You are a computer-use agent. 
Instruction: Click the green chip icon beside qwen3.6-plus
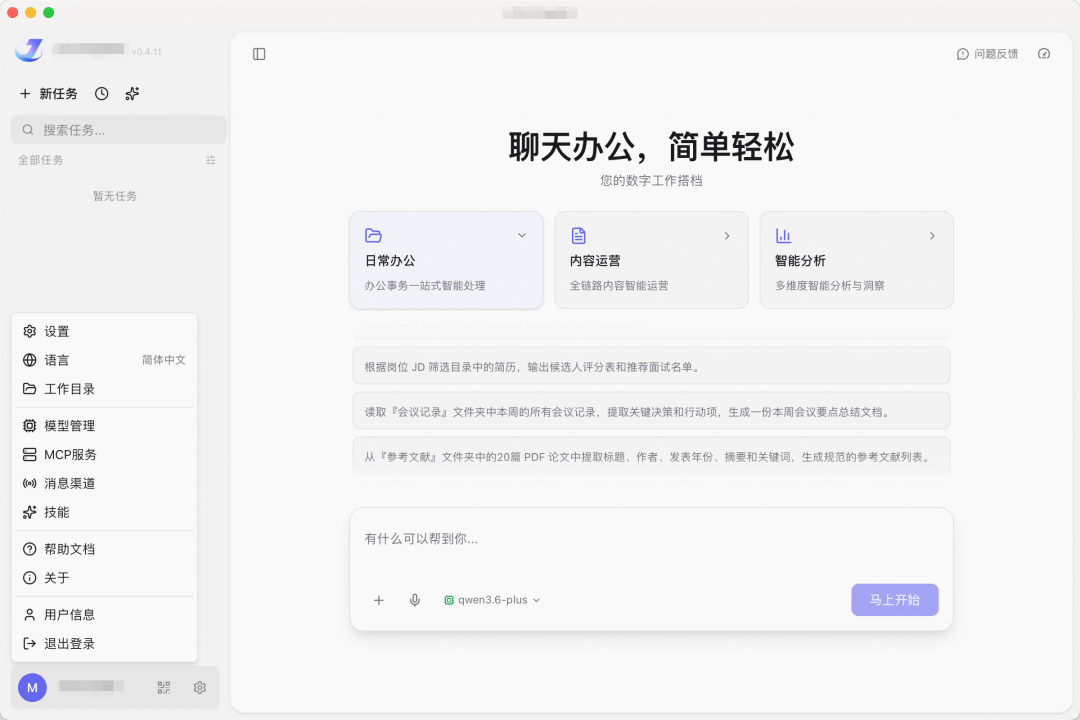click(x=449, y=600)
